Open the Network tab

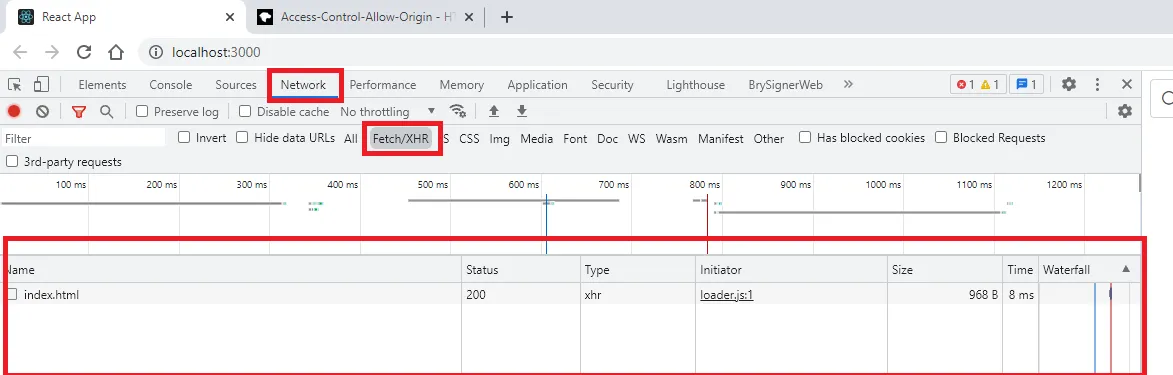click(x=304, y=85)
